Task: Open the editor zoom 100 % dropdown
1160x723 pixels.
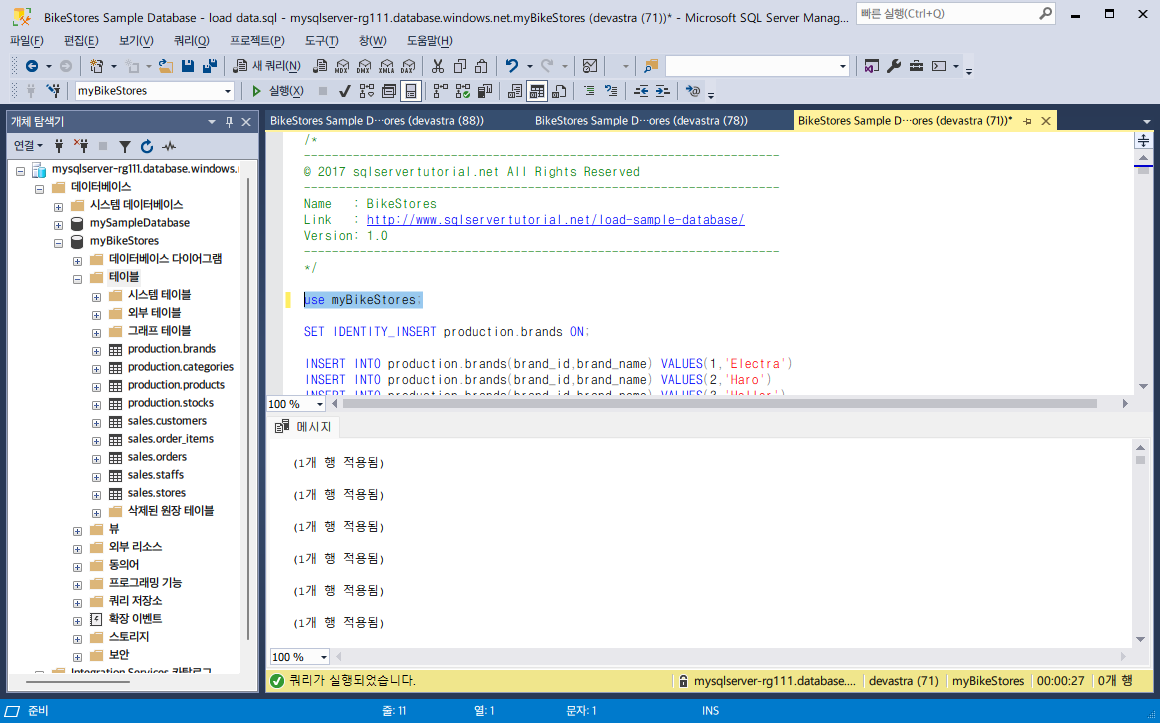Action: click(x=320, y=404)
